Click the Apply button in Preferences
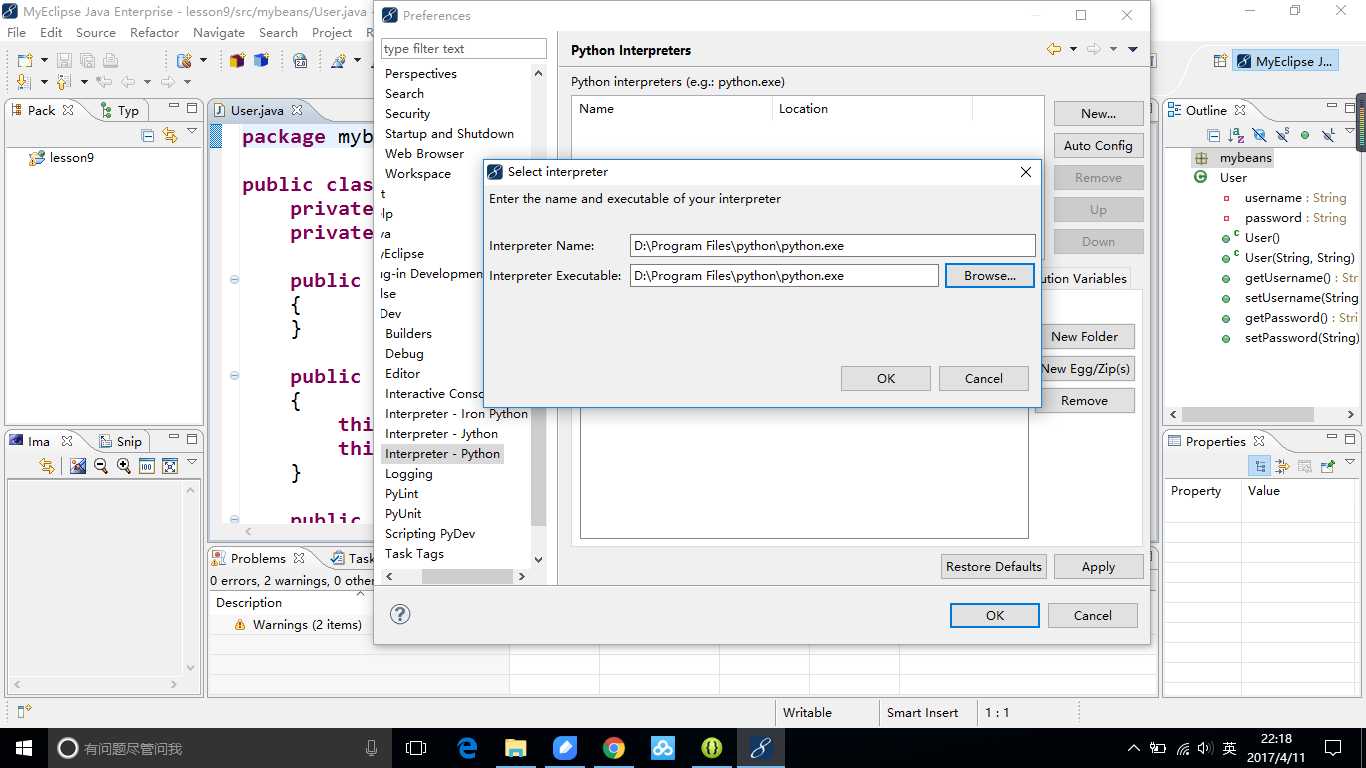The height and width of the screenshot is (768, 1366). 1098,566
